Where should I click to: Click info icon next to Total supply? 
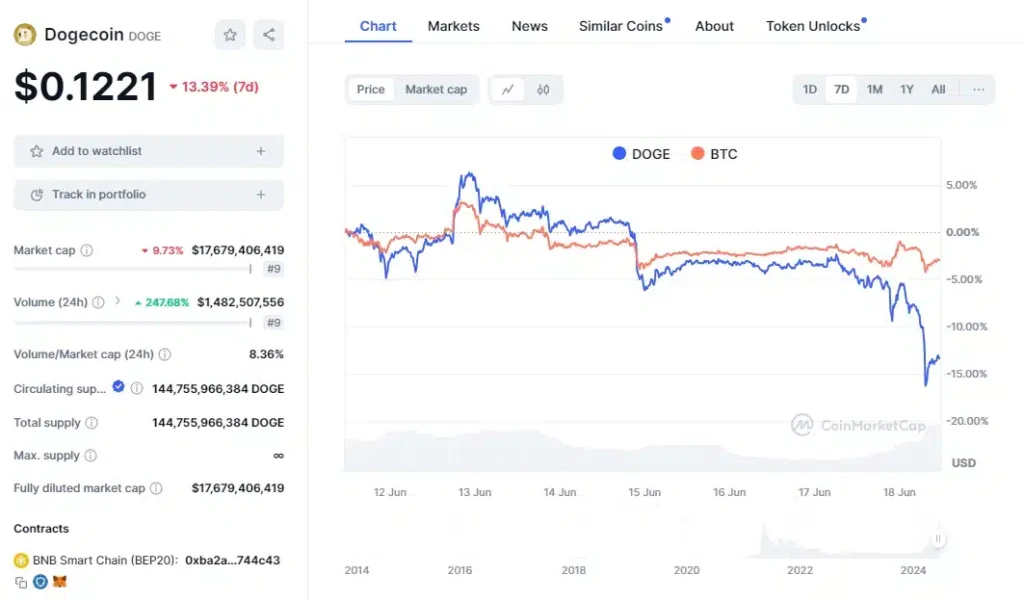(x=91, y=423)
